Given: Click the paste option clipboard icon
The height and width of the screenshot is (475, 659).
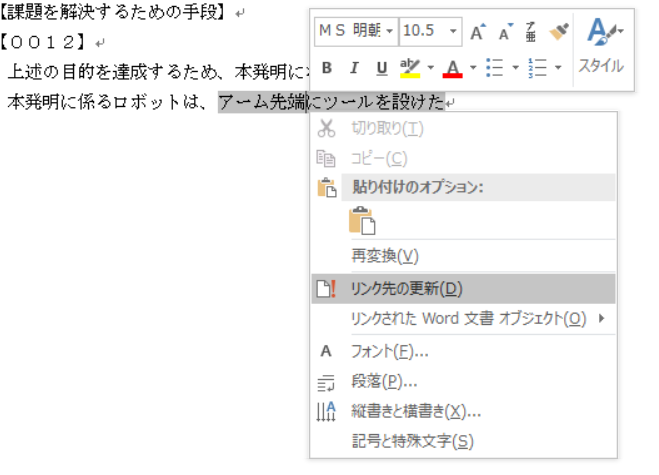Looking at the screenshot, I should click(362, 220).
